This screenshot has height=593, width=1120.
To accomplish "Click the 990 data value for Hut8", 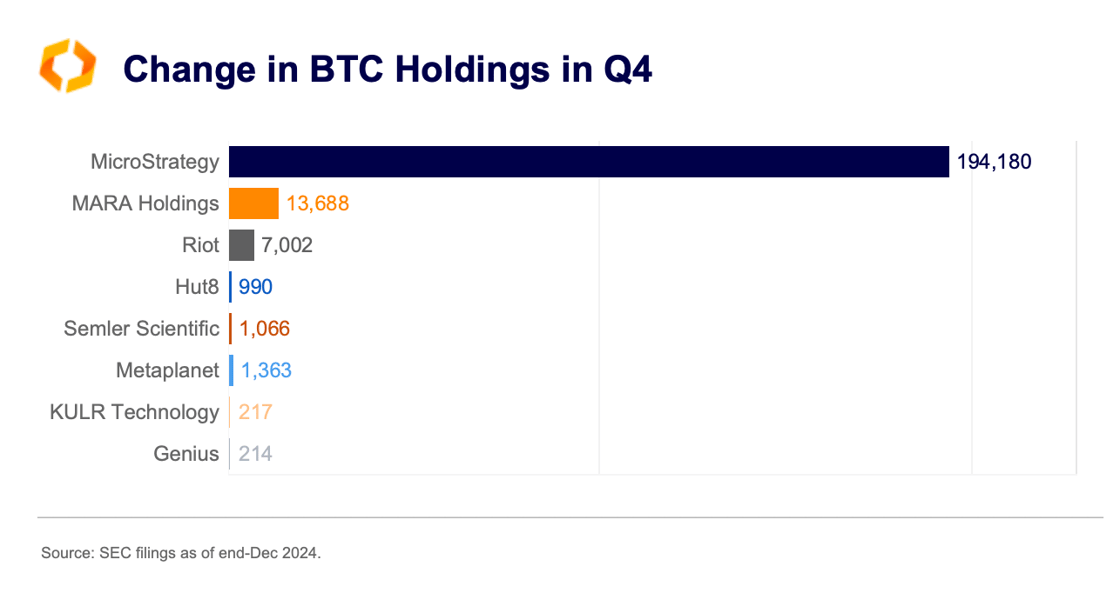I will 256,287.
